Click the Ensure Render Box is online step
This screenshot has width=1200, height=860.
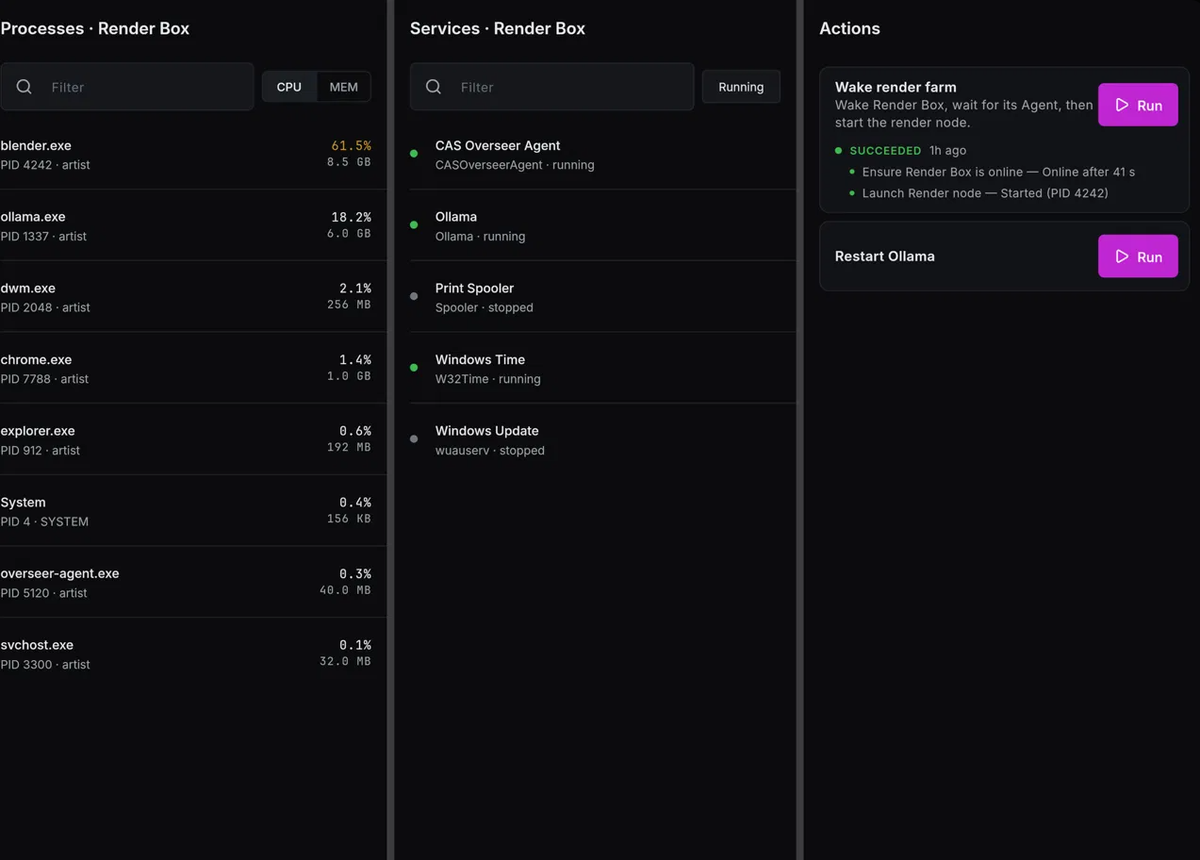pyautogui.click(x=998, y=172)
